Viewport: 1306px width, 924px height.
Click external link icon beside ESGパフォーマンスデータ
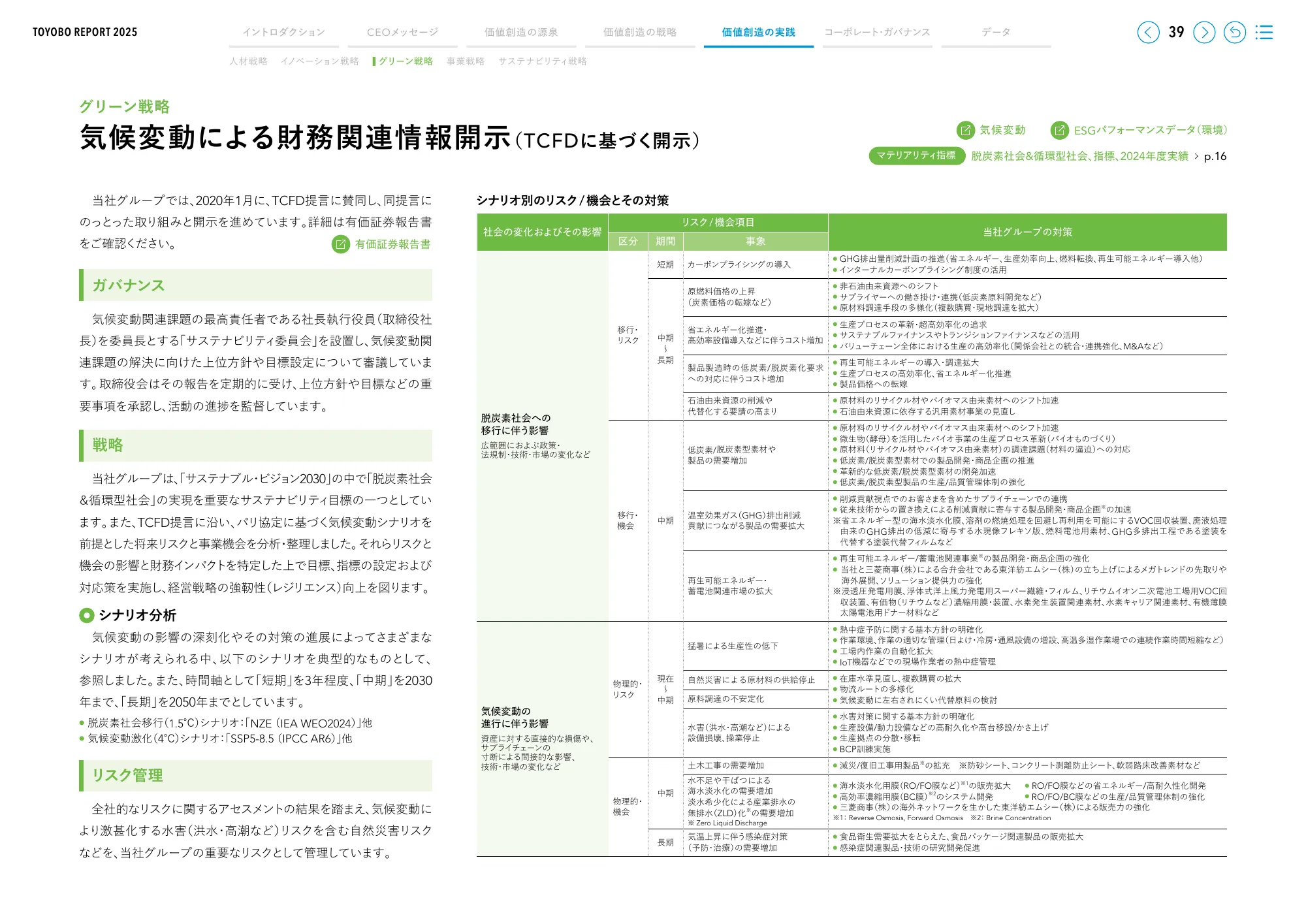pos(1059,130)
